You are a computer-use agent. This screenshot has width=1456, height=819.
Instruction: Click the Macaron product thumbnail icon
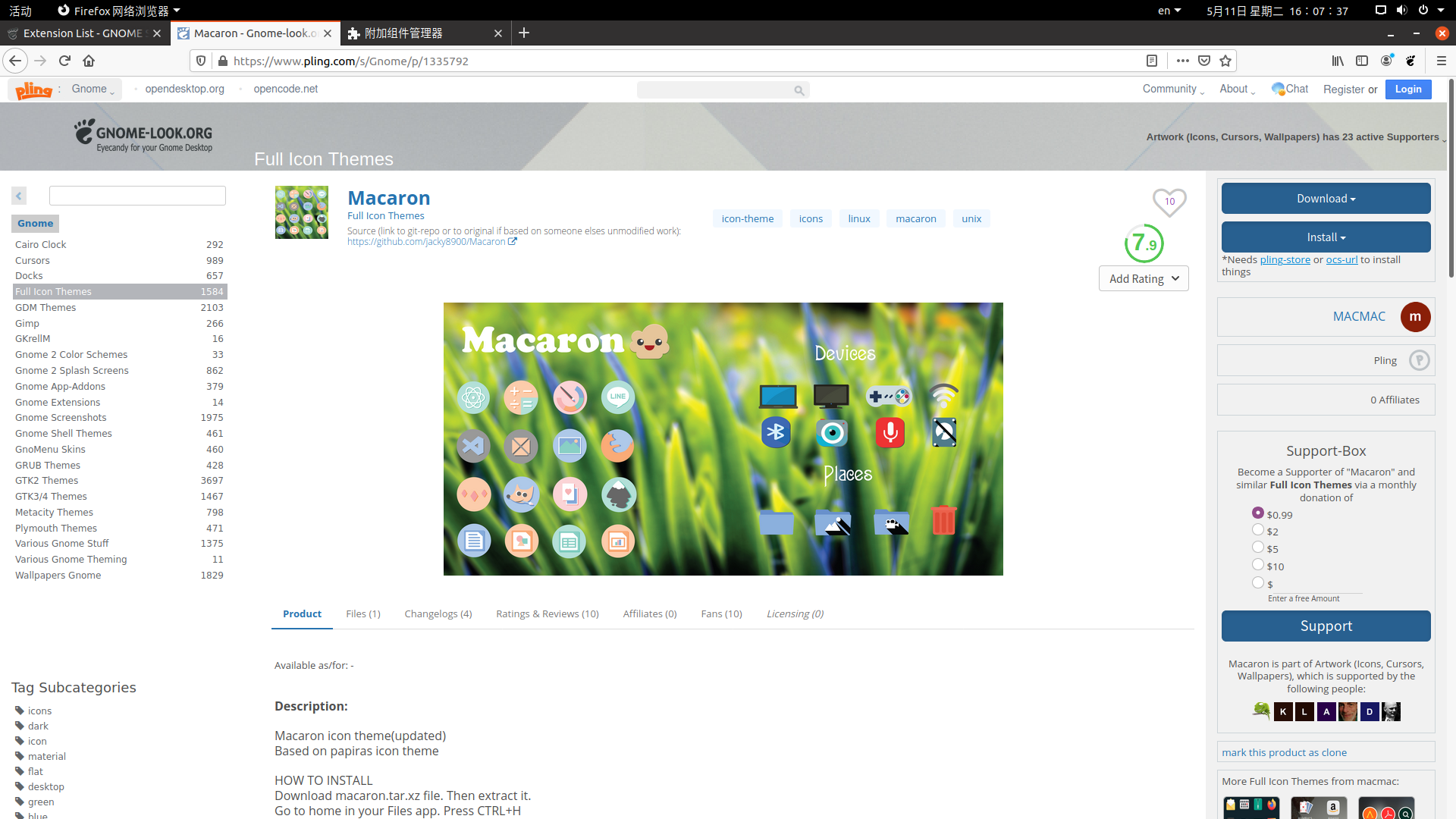(301, 212)
